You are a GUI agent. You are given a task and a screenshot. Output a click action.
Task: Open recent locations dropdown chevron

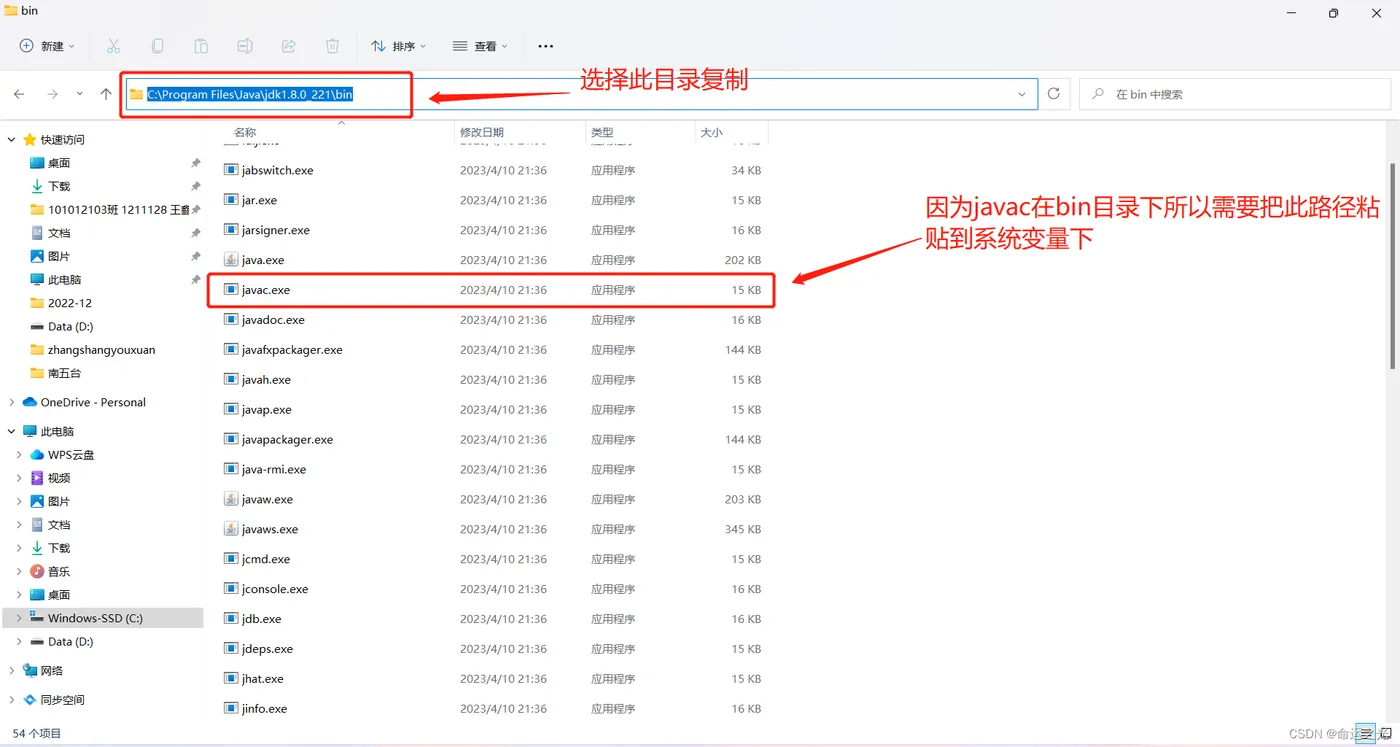pyautogui.click(x=80, y=94)
